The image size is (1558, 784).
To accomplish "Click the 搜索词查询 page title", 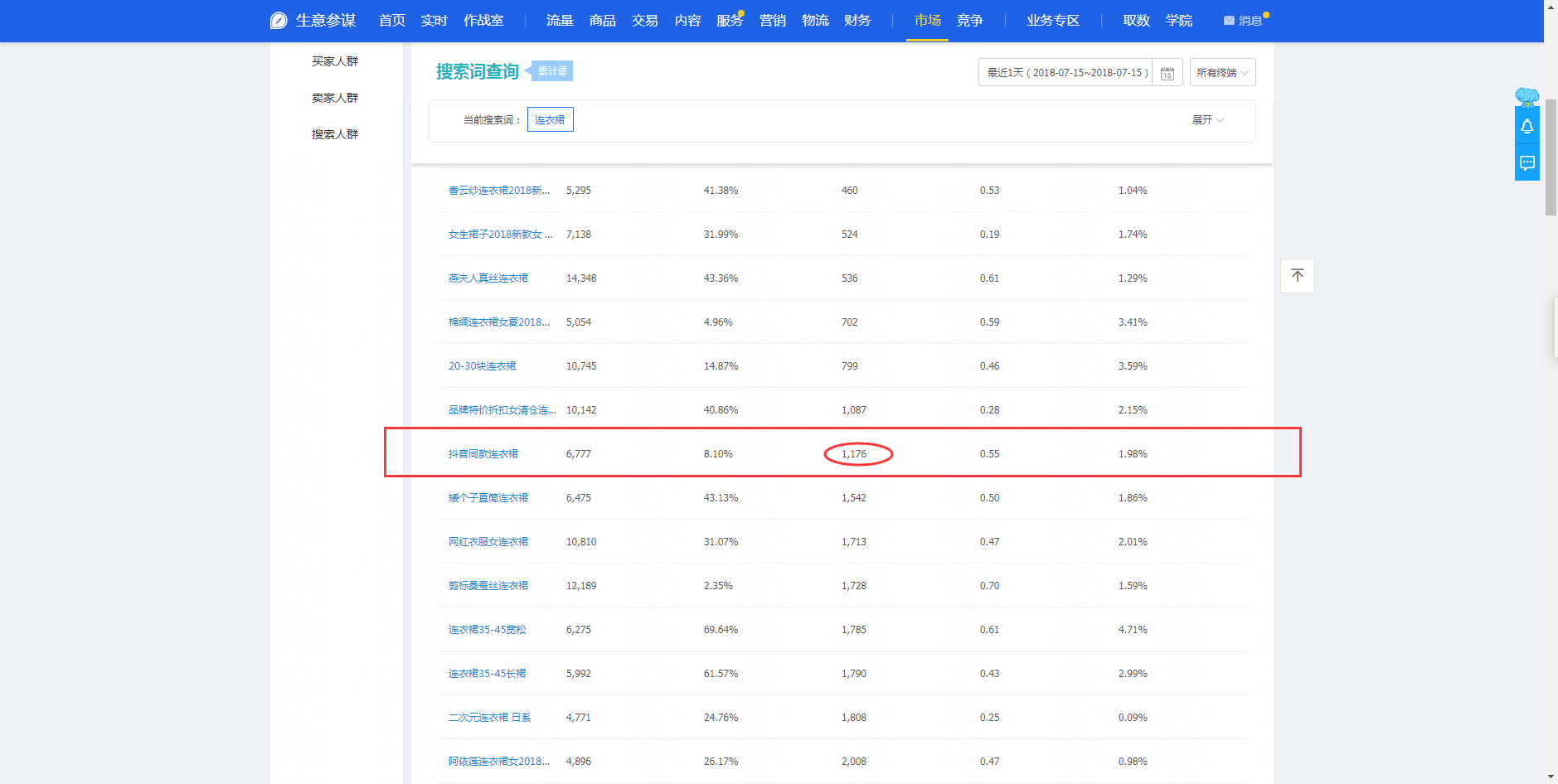I will pos(478,72).
